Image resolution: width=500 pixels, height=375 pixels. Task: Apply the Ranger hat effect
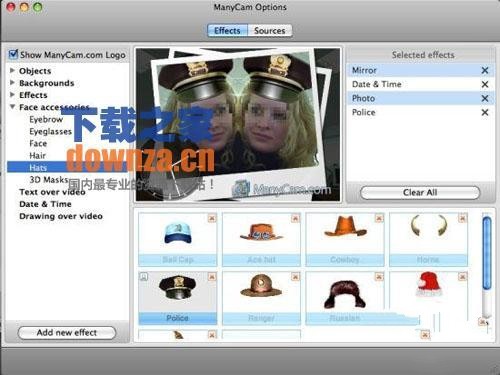pos(261,298)
